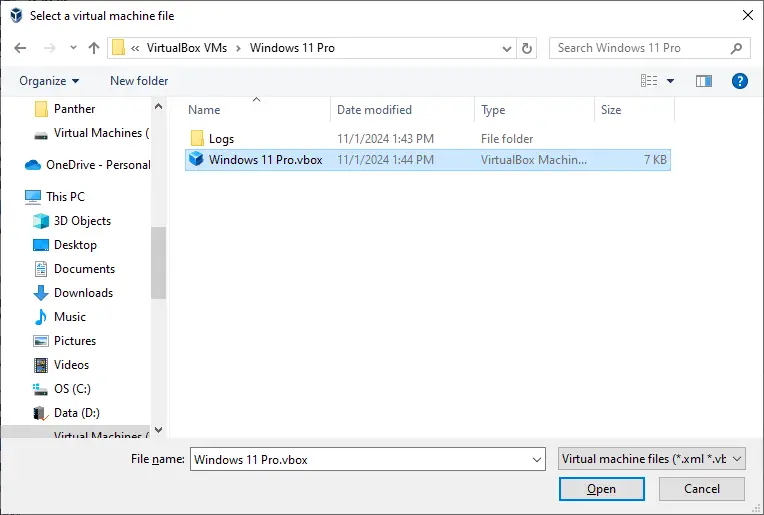Click the magnifying glass search icon
Viewport: 764px width, 515px height.
736,48
